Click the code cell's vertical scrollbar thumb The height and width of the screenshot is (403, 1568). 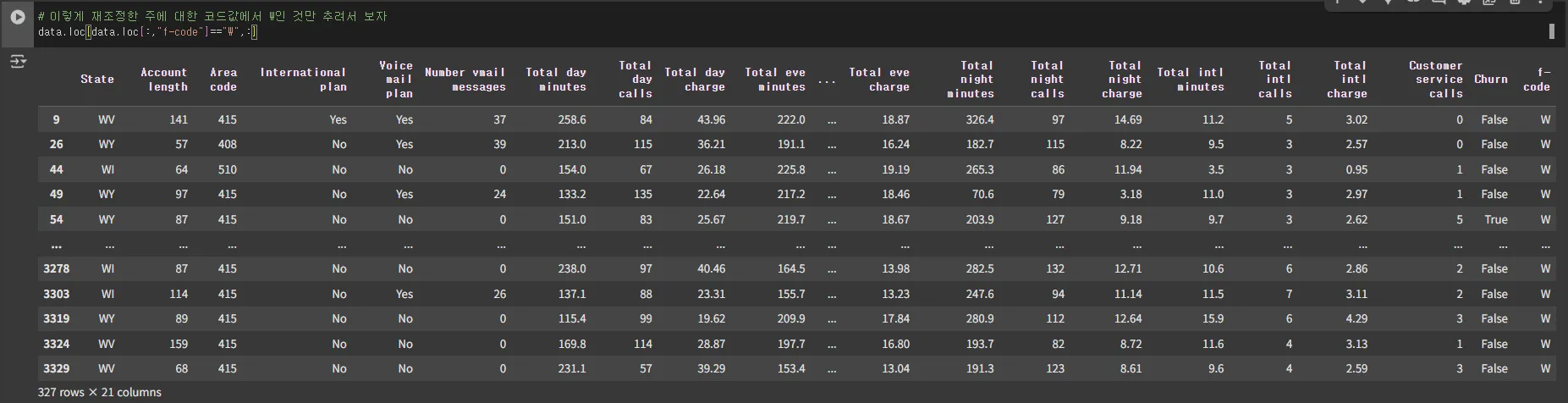tap(1551, 31)
